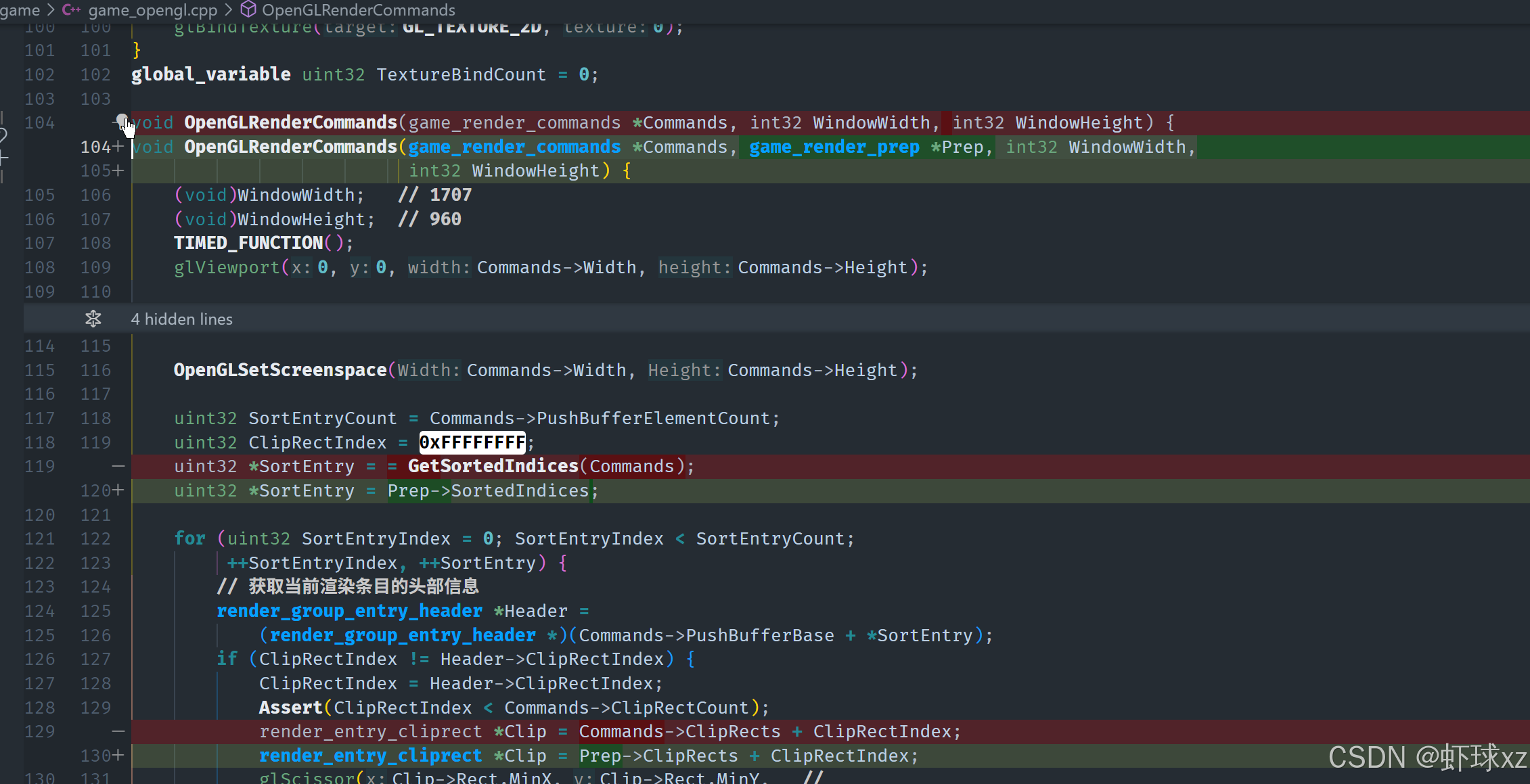The width and height of the screenshot is (1530, 784).
Task: Click the minus marker on removed line 129
Action: [x=118, y=731]
